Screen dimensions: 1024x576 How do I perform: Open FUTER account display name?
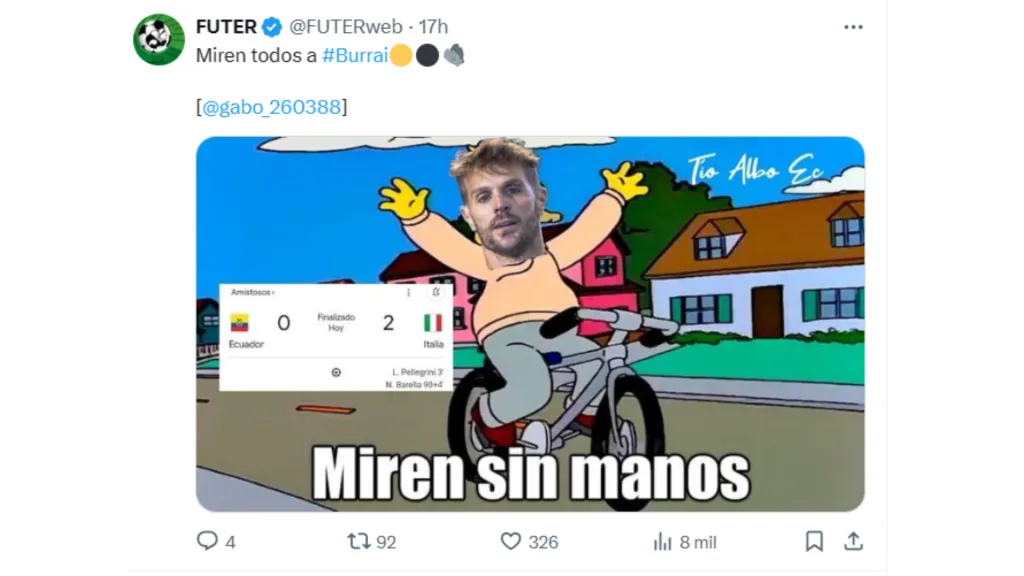click(226, 27)
